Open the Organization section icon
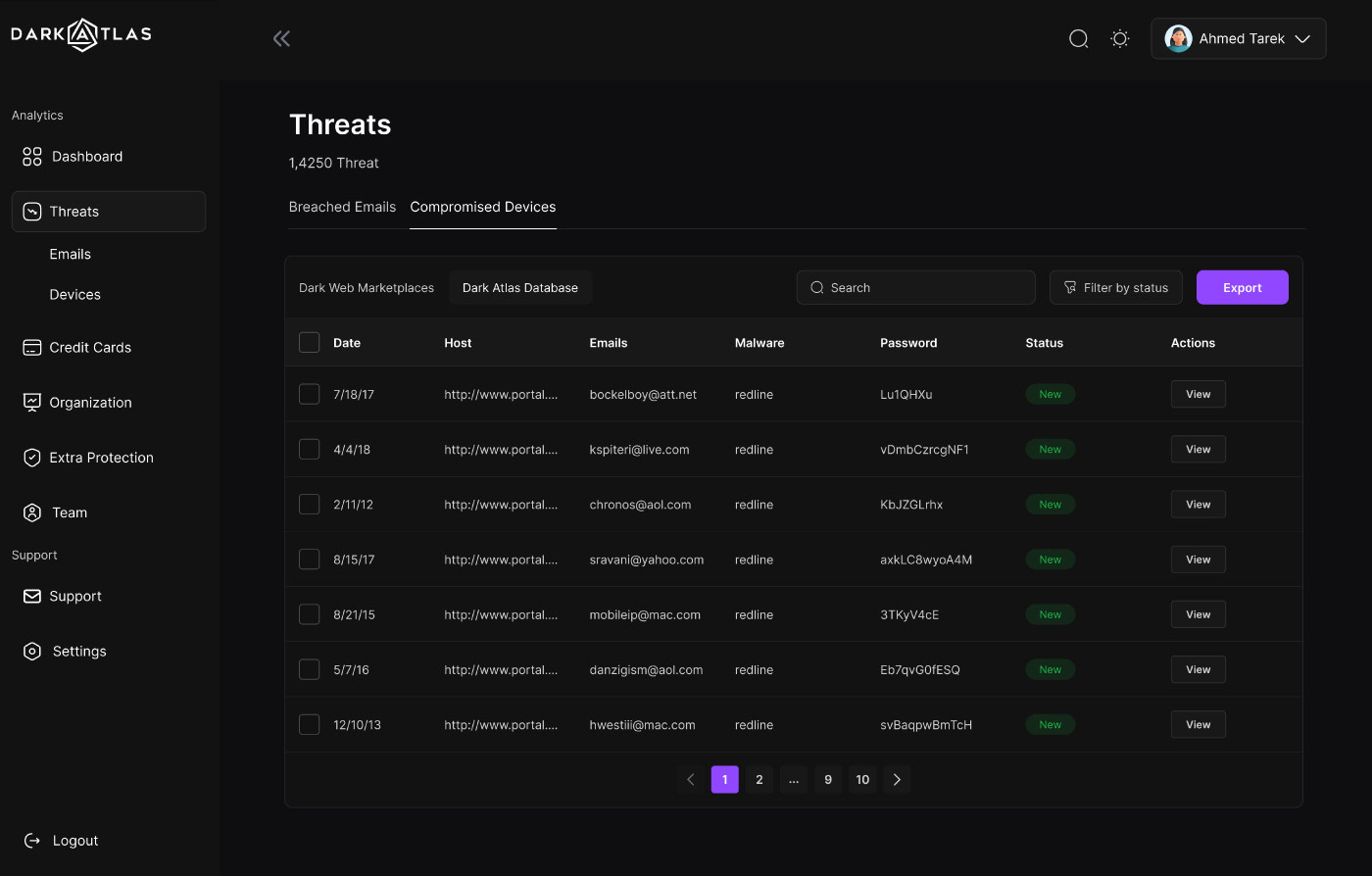The image size is (1372, 876). click(x=30, y=402)
